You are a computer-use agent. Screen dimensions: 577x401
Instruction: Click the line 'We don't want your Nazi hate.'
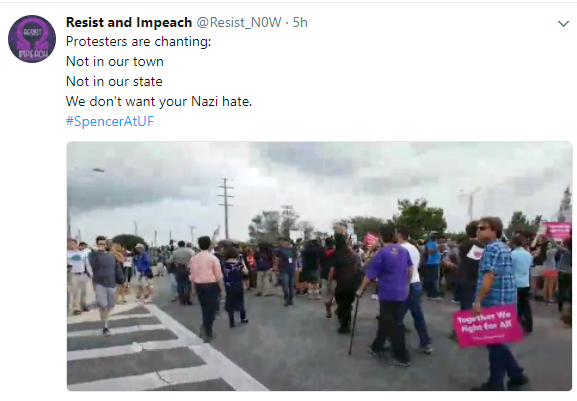pos(159,102)
